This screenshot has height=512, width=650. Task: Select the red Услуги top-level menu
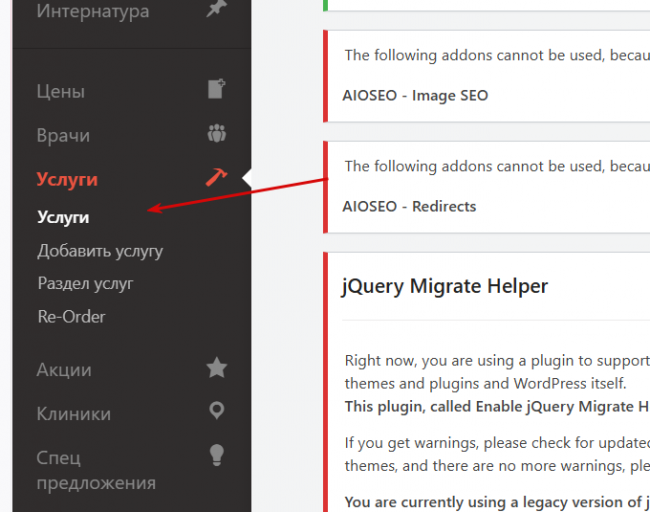coord(67,179)
